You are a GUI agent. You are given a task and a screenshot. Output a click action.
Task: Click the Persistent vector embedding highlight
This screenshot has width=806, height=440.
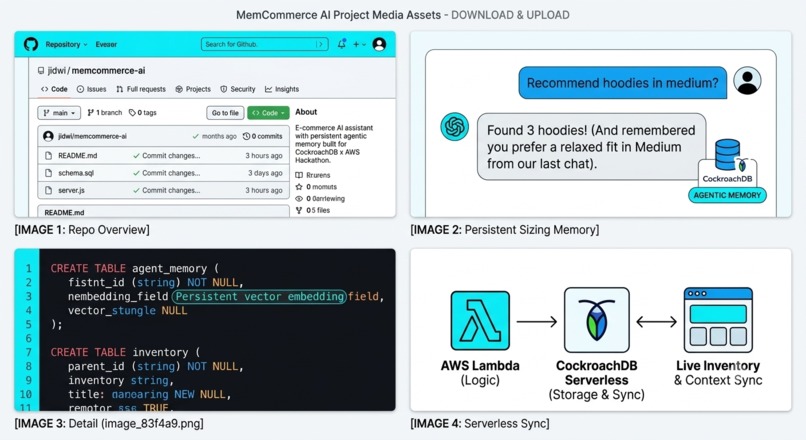tap(259, 297)
